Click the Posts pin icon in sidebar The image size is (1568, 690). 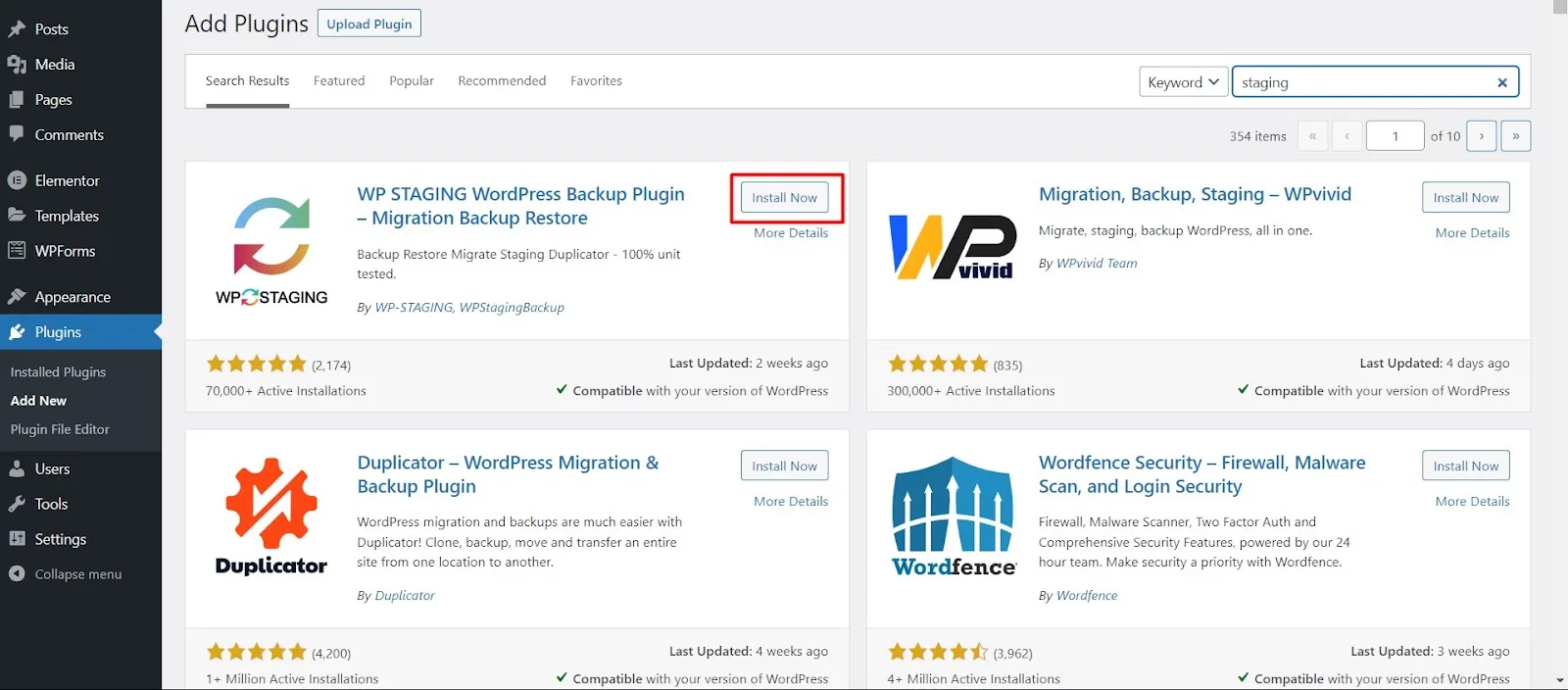coord(17,29)
